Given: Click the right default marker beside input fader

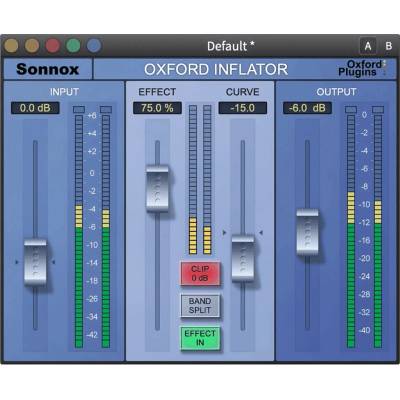Looking at the screenshot, I should point(53,262).
